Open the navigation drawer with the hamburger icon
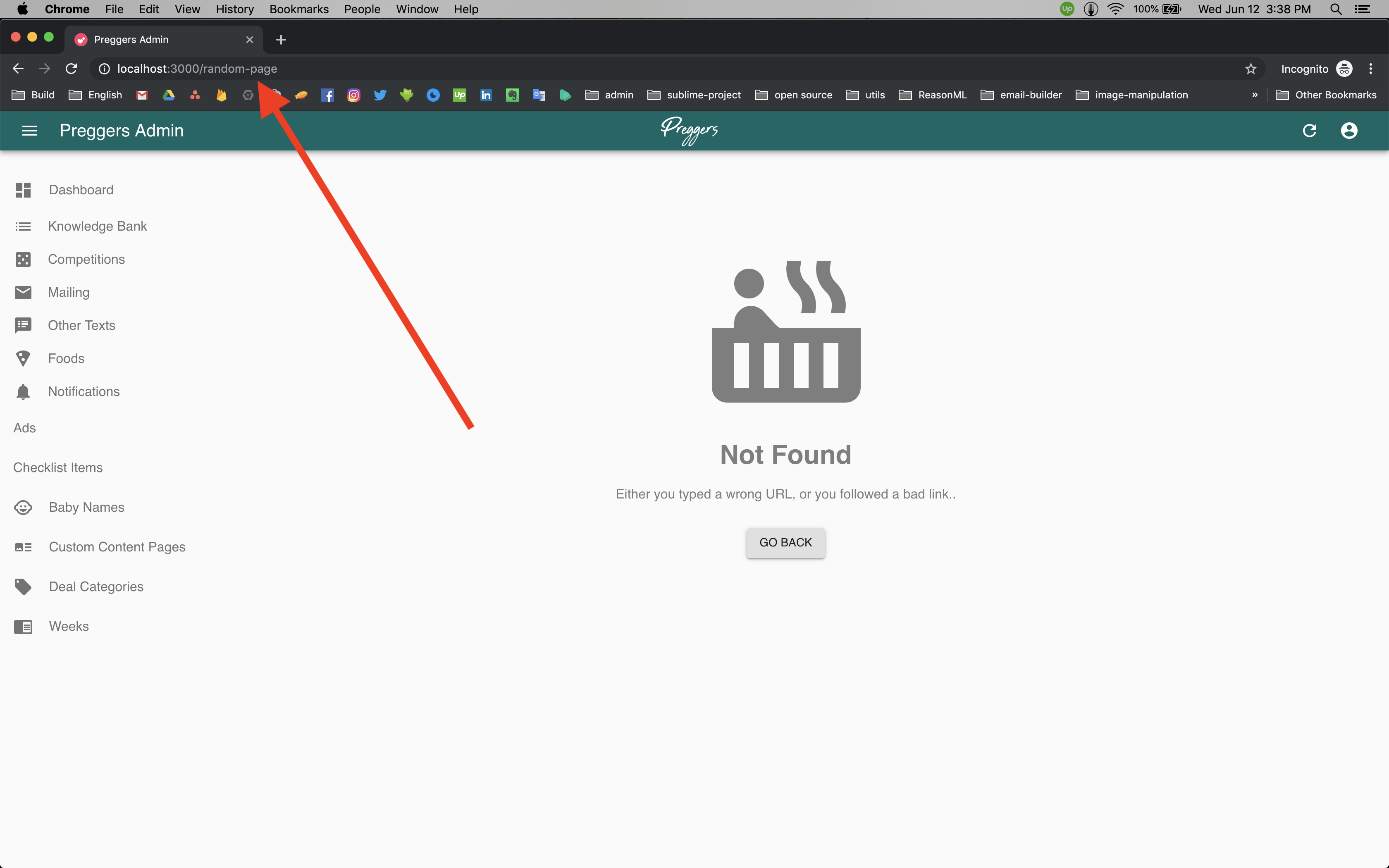This screenshot has height=868, width=1389. coord(29,130)
